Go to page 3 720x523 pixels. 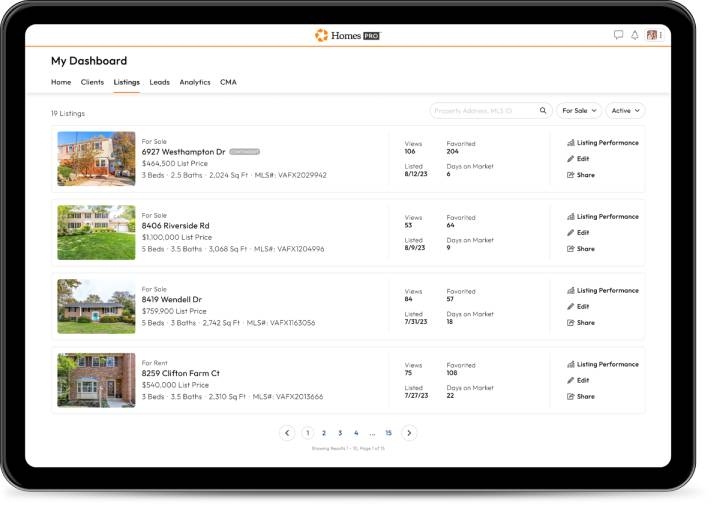tap(340, 433)
